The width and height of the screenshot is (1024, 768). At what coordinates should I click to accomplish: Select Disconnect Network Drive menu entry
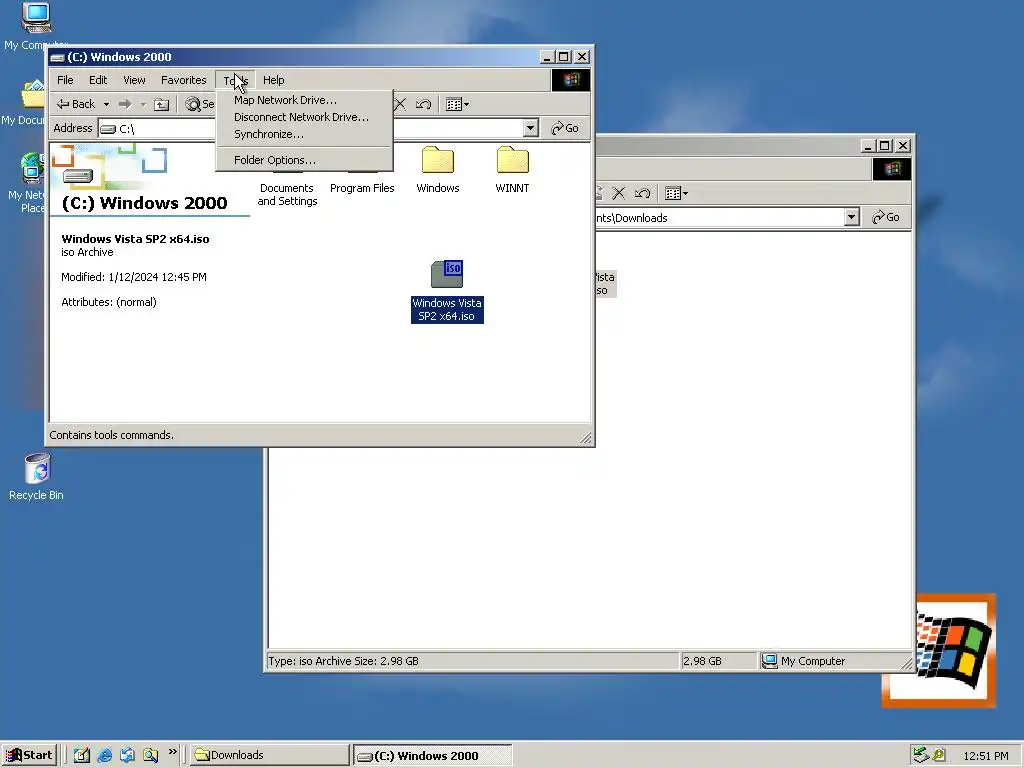[x=301, y=117]
